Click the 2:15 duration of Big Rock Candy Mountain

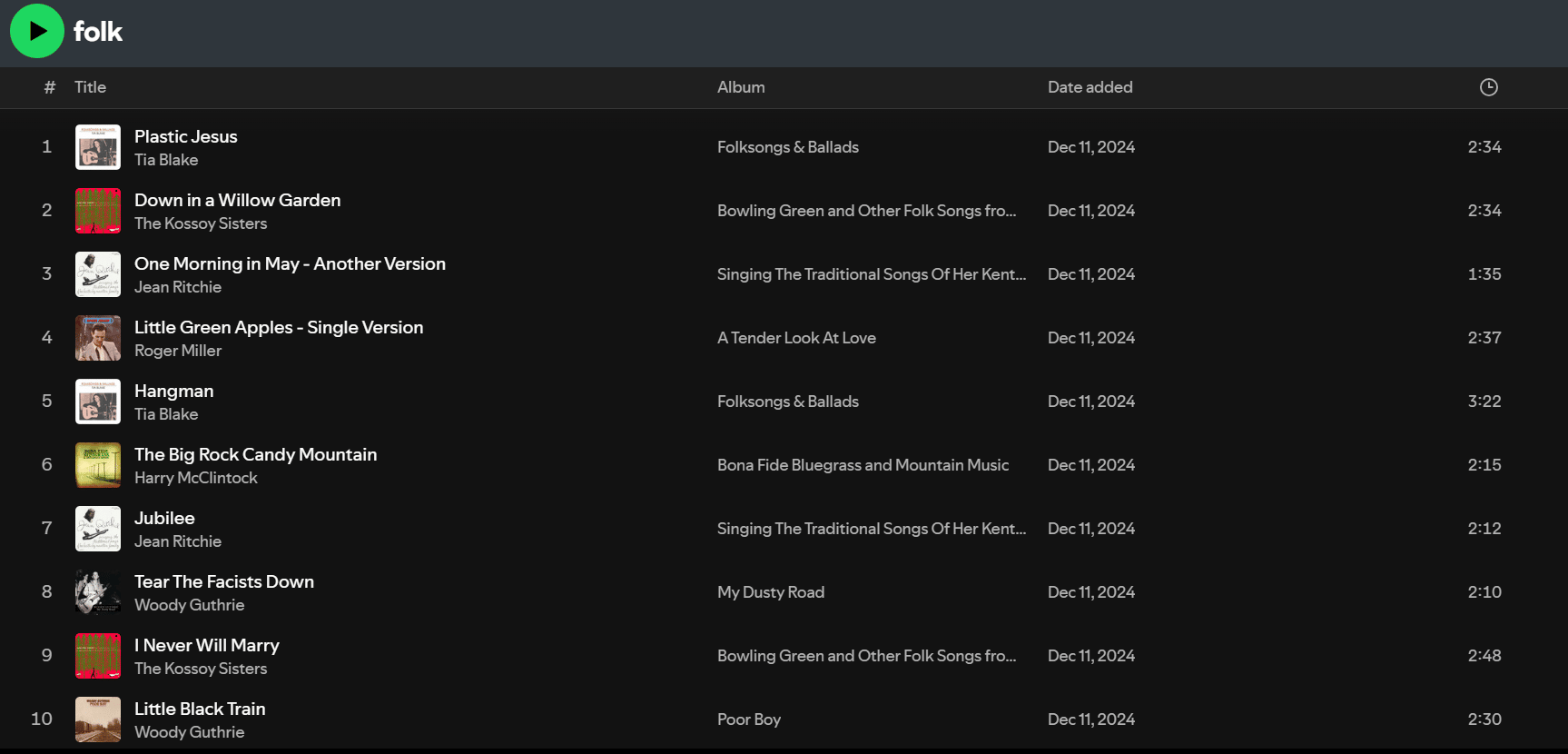pyautogui.click(x=1484, y=465)
